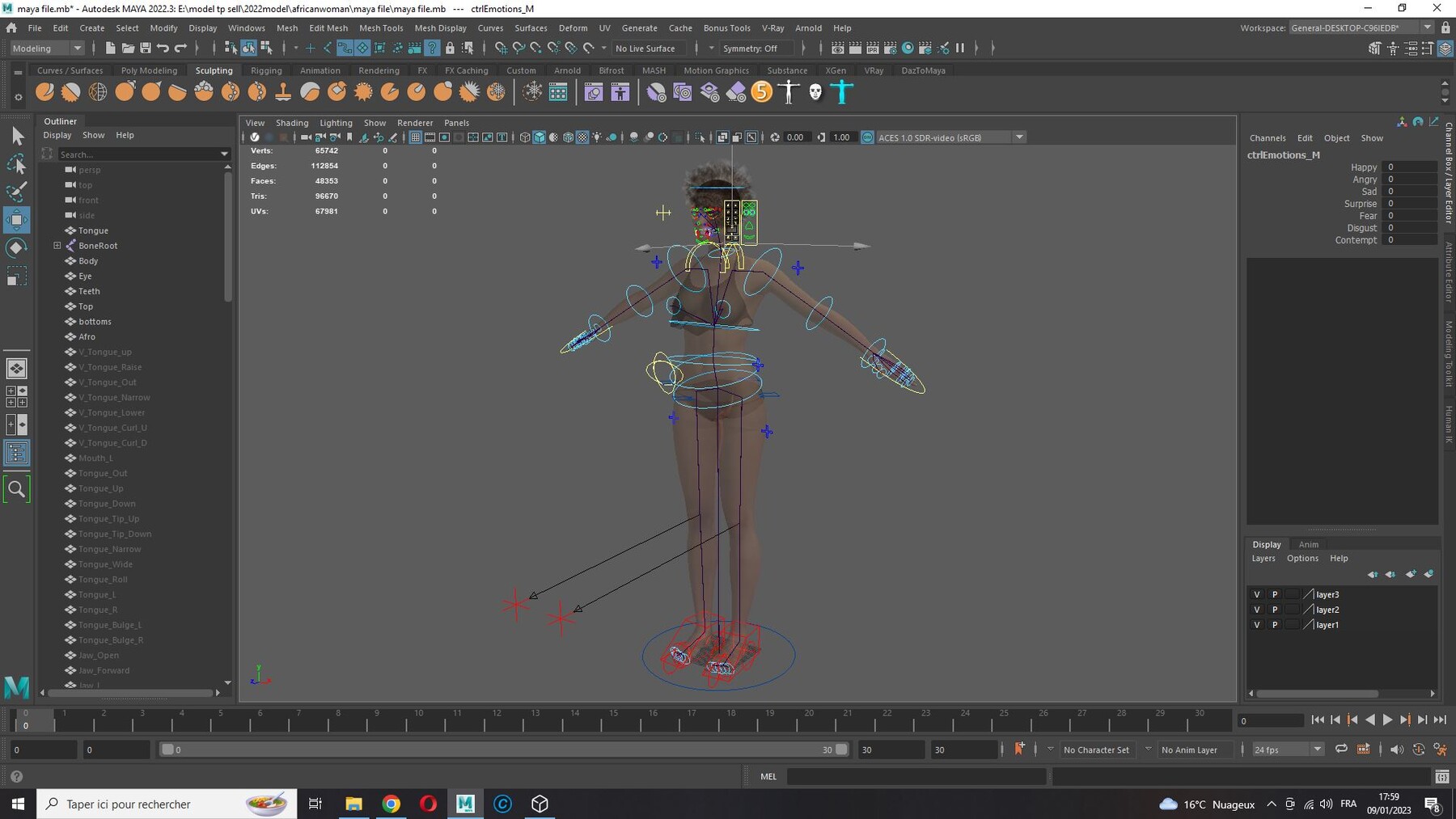Pick the Paint selection tool
This screenshot has width=1456, height=819.
[x=17, y=192]
